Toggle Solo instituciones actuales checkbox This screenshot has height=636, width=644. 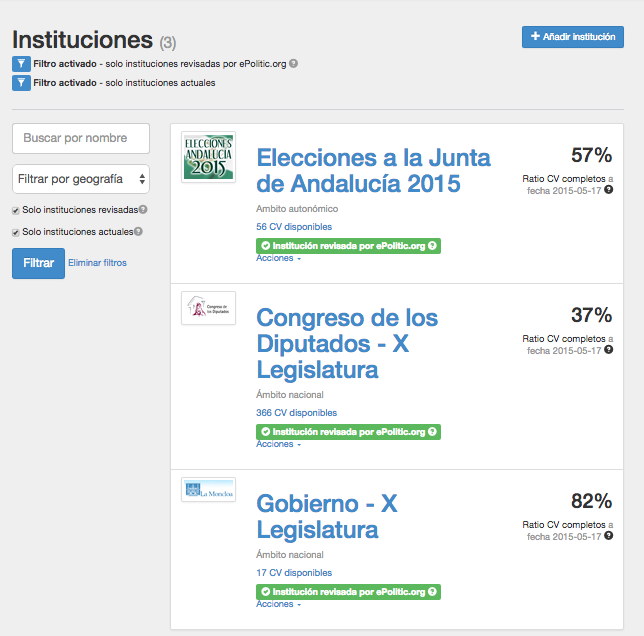tap(16, 233)
